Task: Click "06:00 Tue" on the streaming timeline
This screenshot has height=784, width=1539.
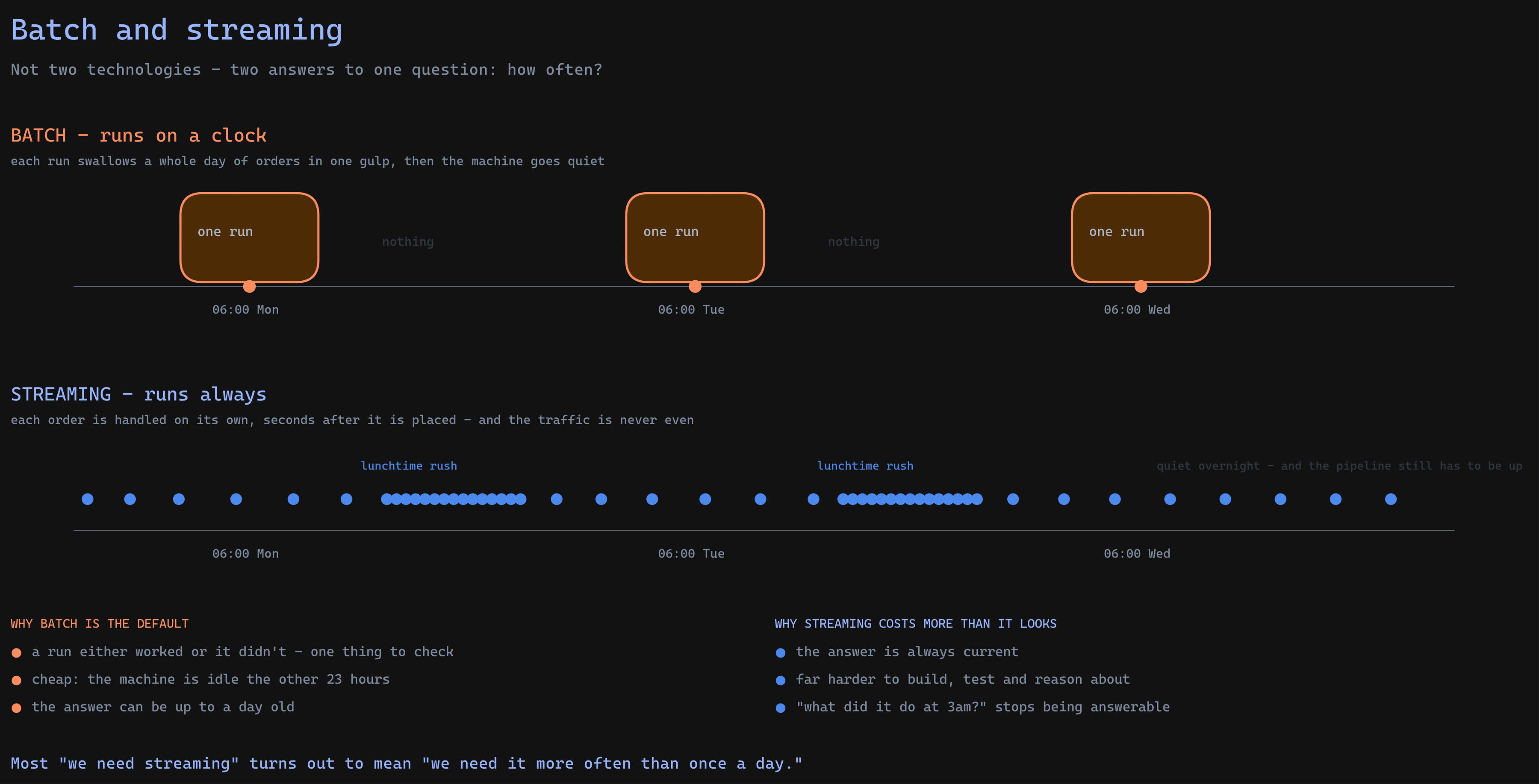Action: (x=691, y=554)
